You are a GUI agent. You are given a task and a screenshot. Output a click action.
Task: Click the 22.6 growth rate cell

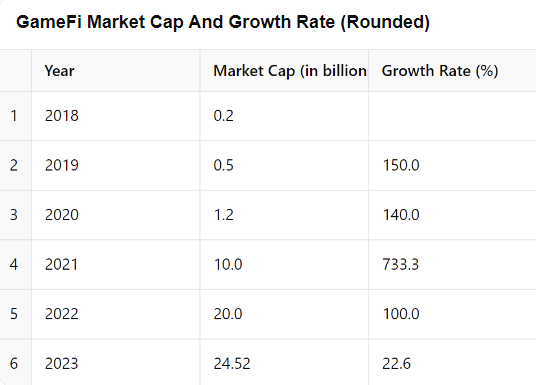452,362
